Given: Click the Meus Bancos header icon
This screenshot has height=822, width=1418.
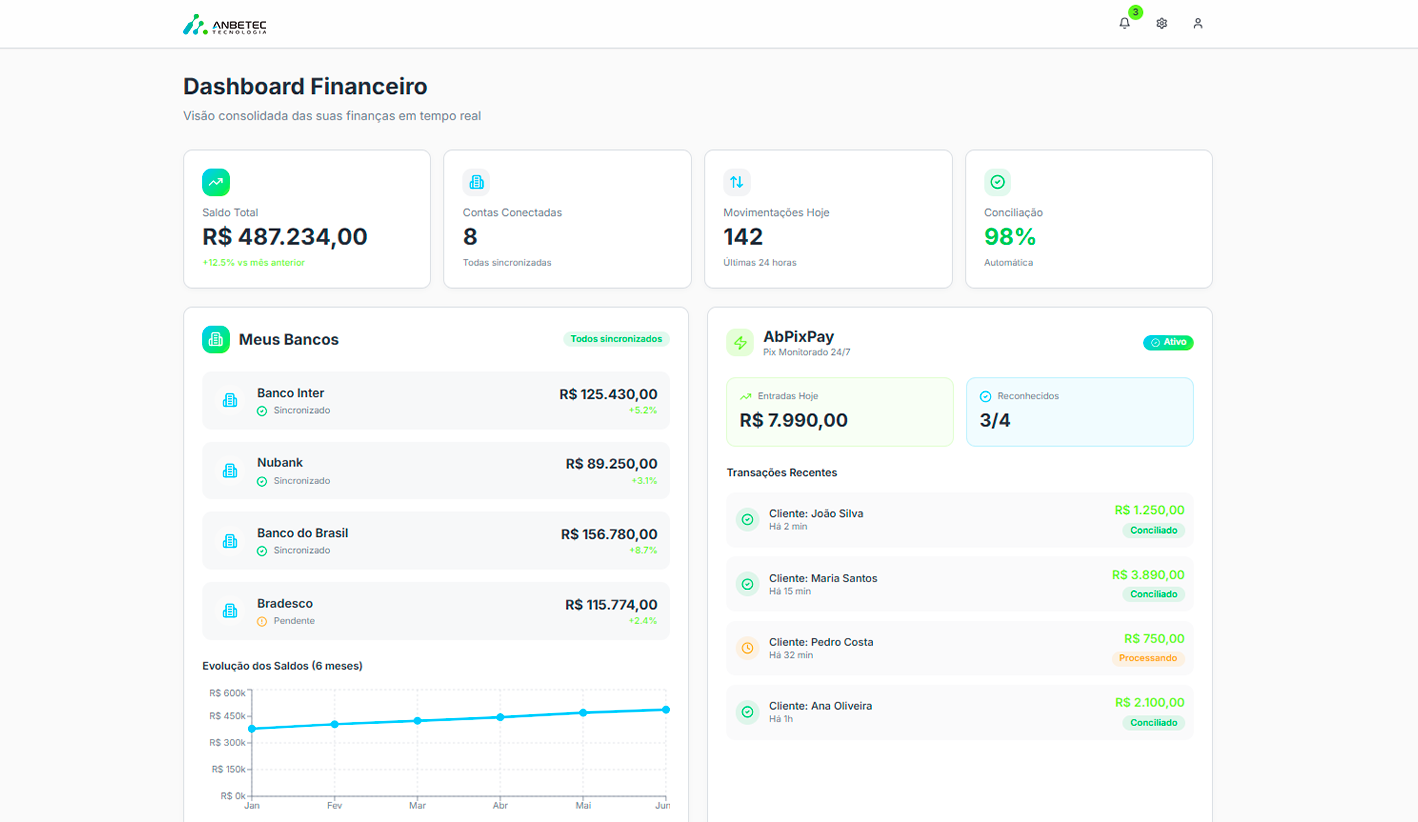Looking at the screenshot, I should point(216,340).
